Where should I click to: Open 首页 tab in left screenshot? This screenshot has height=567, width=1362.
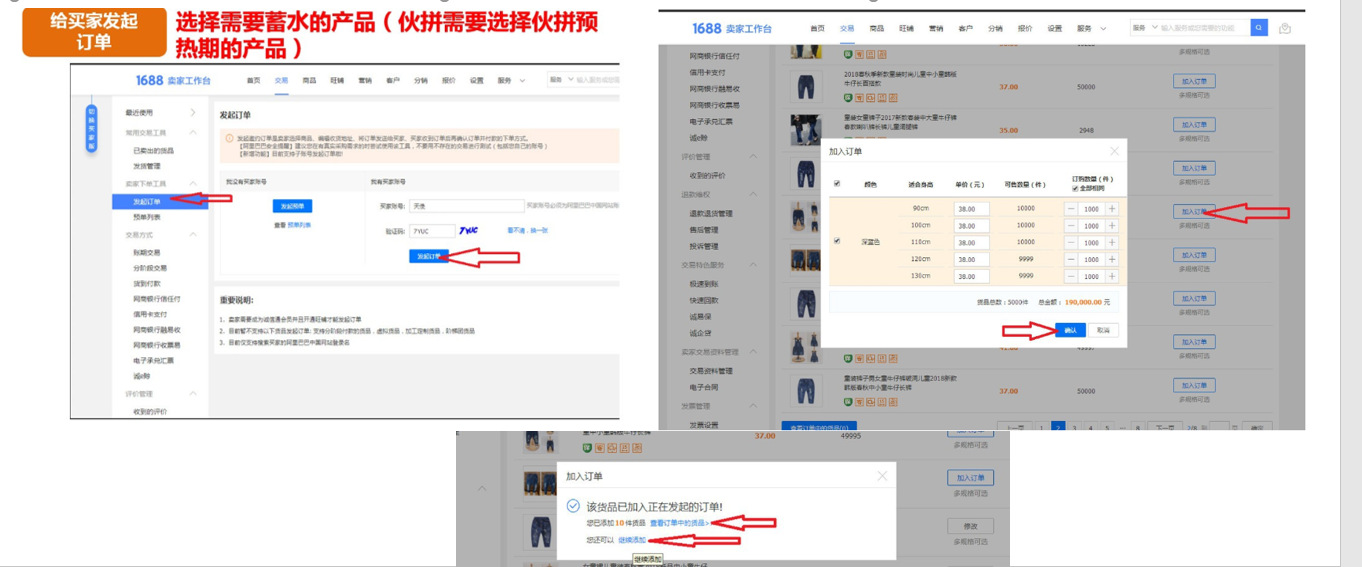click(x=253, y=80)
